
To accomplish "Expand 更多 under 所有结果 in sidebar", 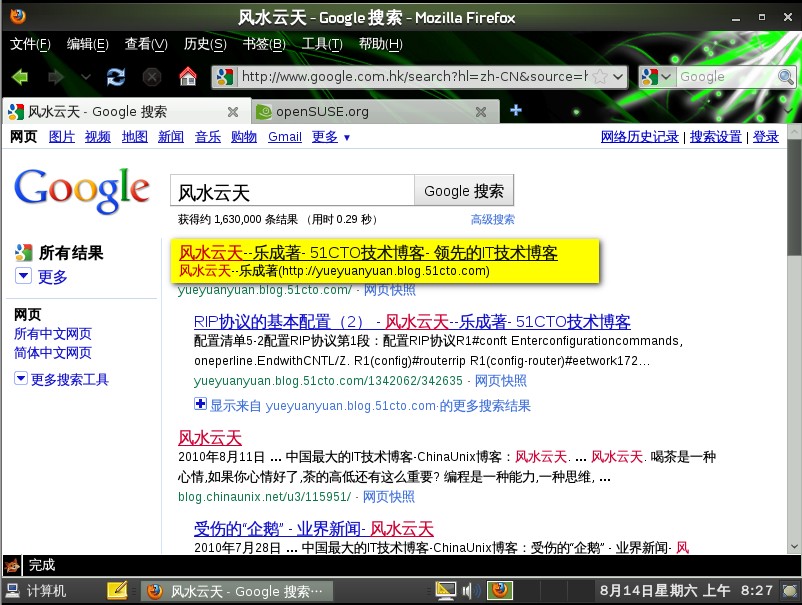I will tap(41, 277).
